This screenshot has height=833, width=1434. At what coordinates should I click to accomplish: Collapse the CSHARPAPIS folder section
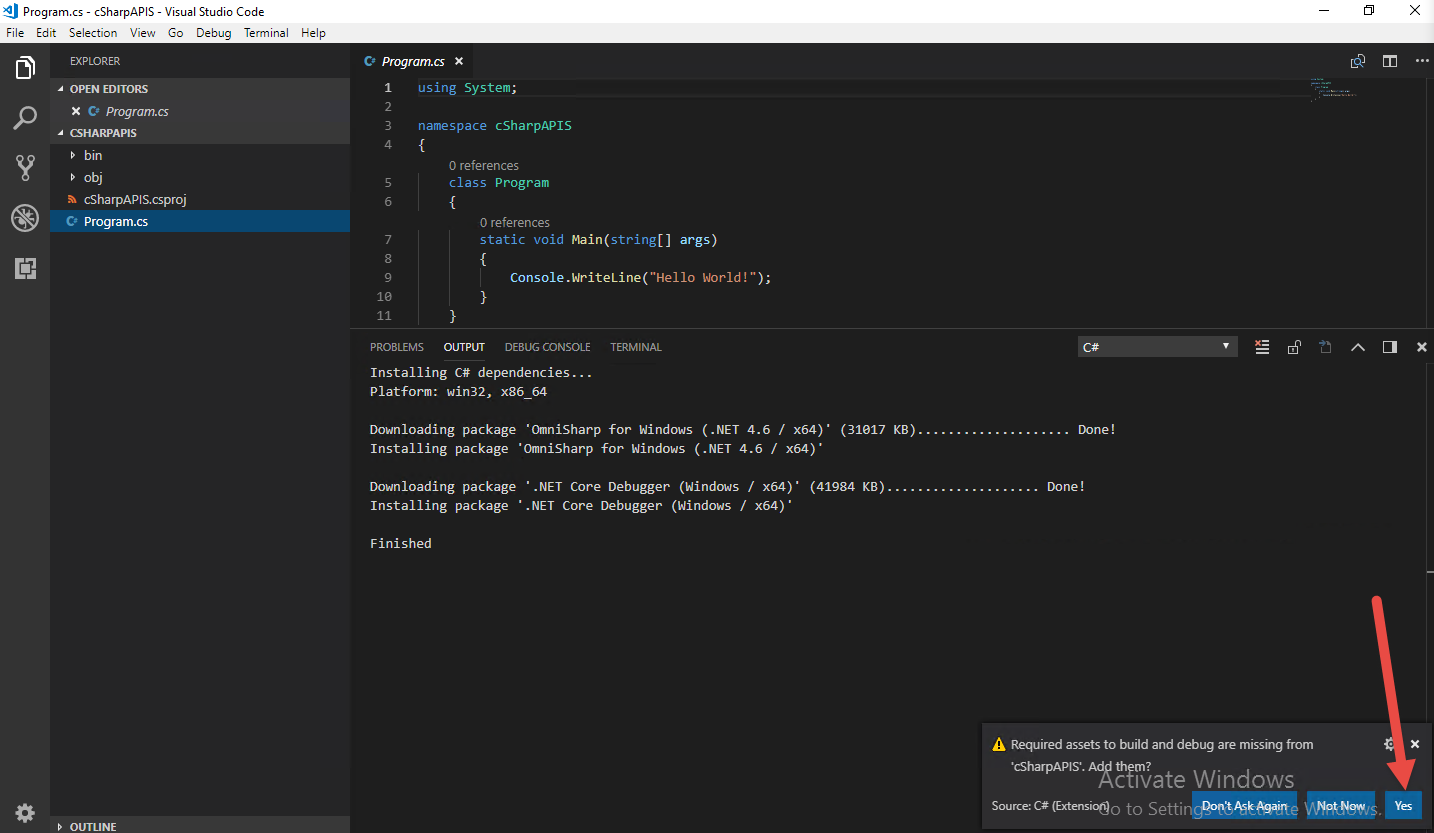[200, 133]
